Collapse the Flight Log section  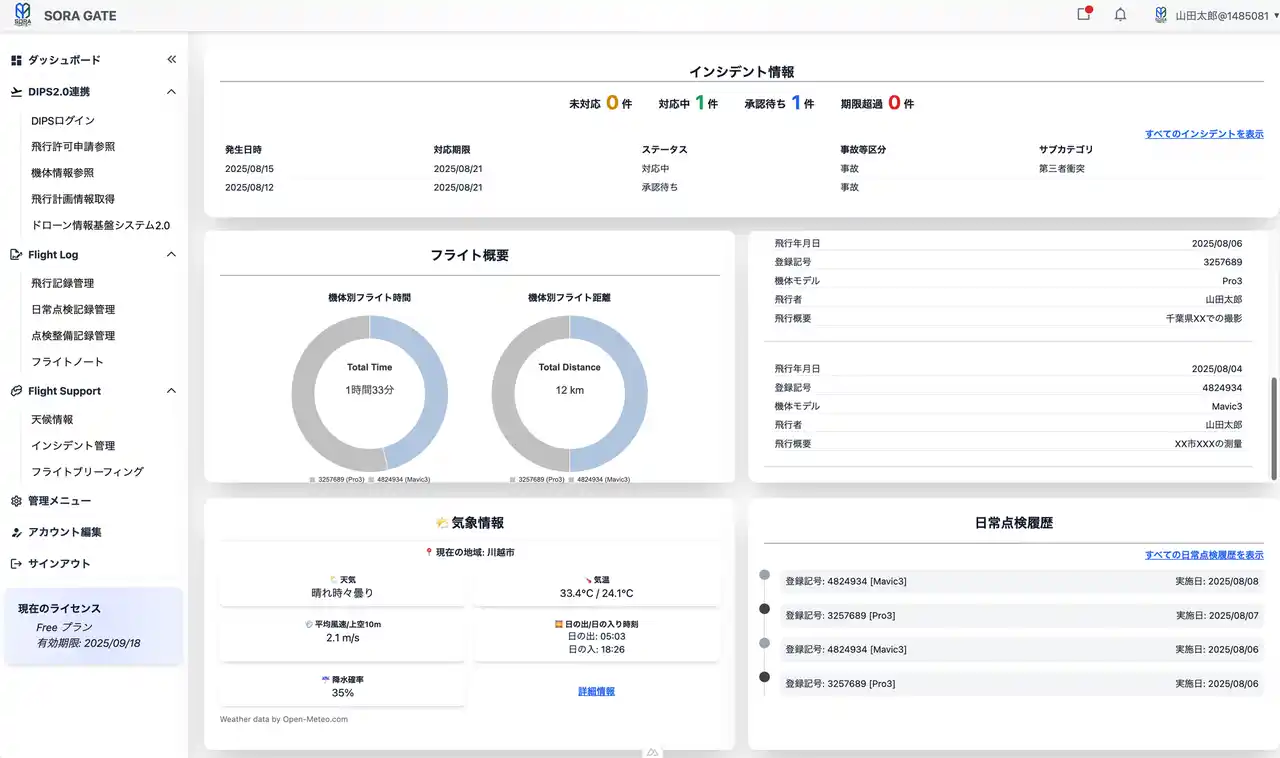tap(171, 255)
